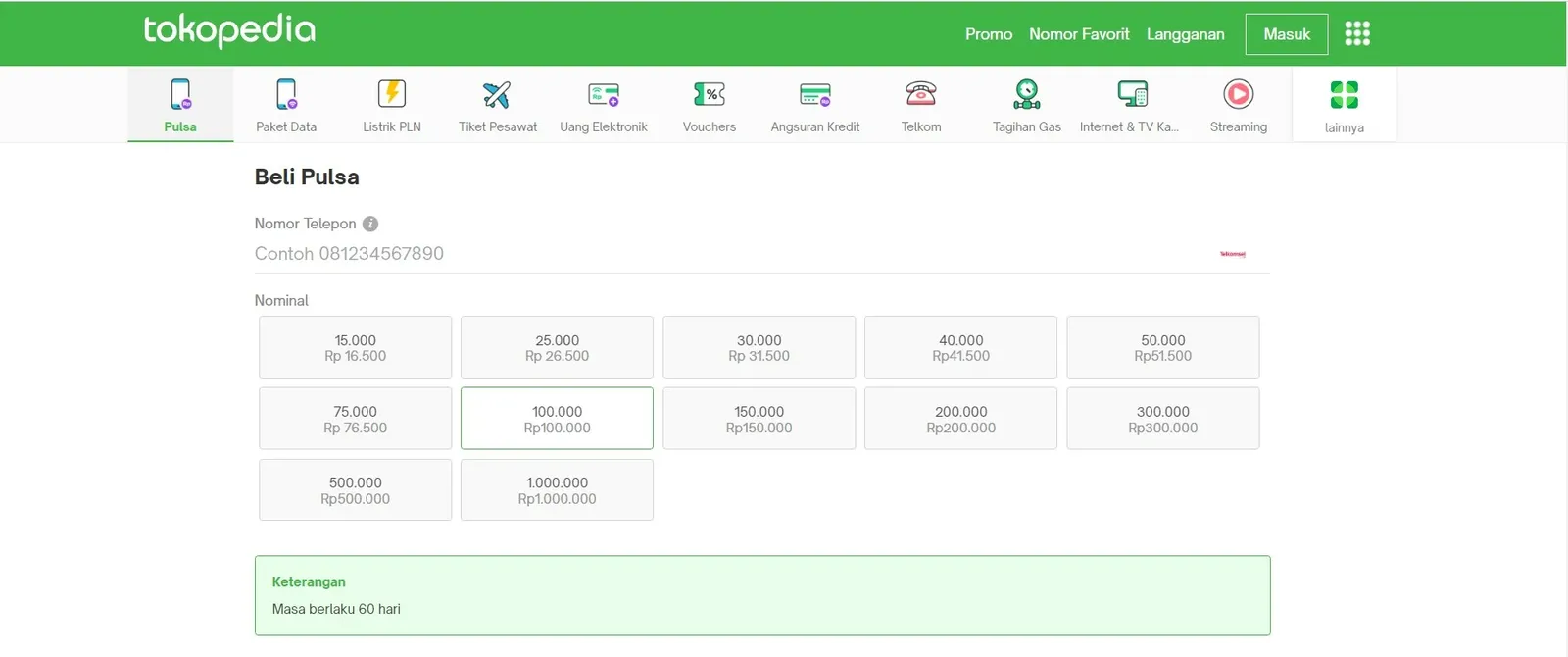This screenshot has width=1568, height=657.
Task: Select the 40.000 nominal option
Action: tap(961, 347)
